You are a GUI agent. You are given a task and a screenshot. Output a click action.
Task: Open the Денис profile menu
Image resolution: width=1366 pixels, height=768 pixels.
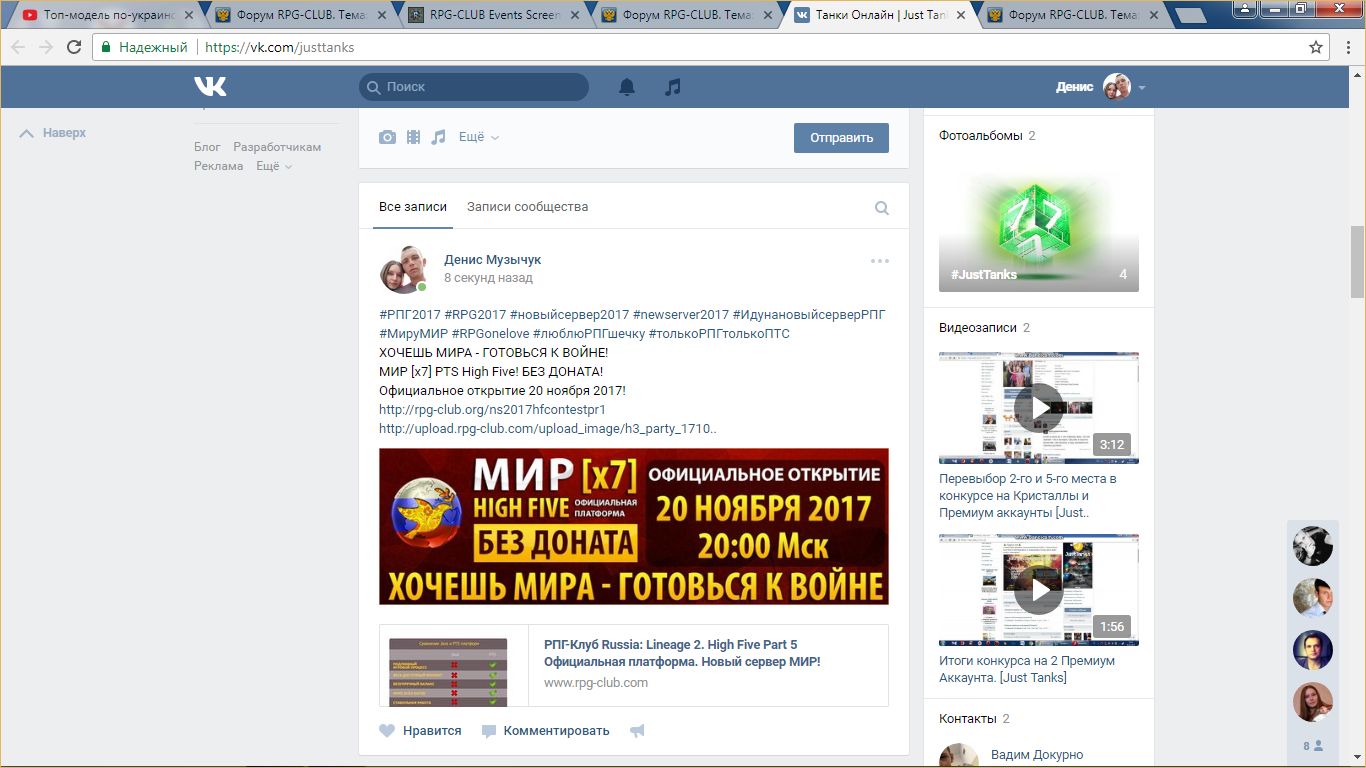1100,87
